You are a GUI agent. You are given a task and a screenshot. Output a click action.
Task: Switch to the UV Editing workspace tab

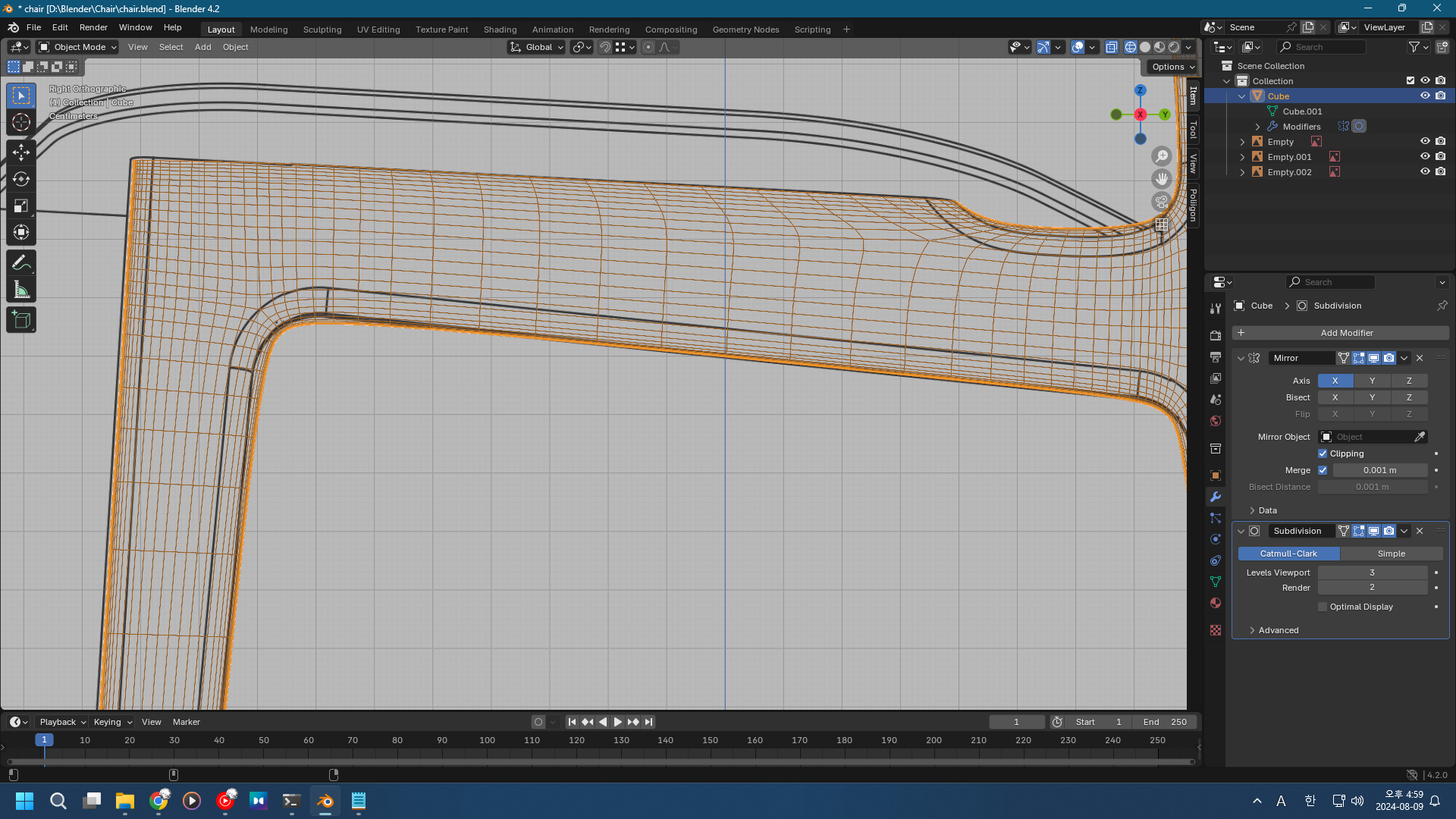[x=378, y=30]
